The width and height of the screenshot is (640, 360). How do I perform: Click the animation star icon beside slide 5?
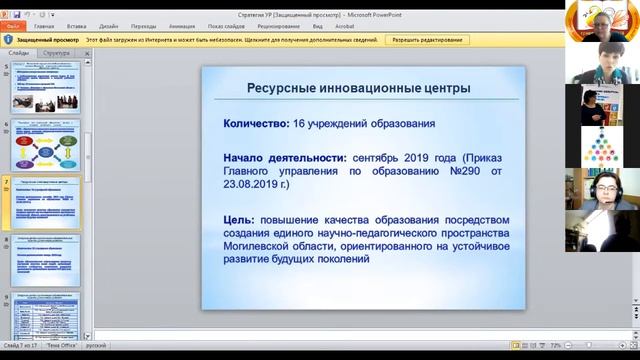pos(6,74)
